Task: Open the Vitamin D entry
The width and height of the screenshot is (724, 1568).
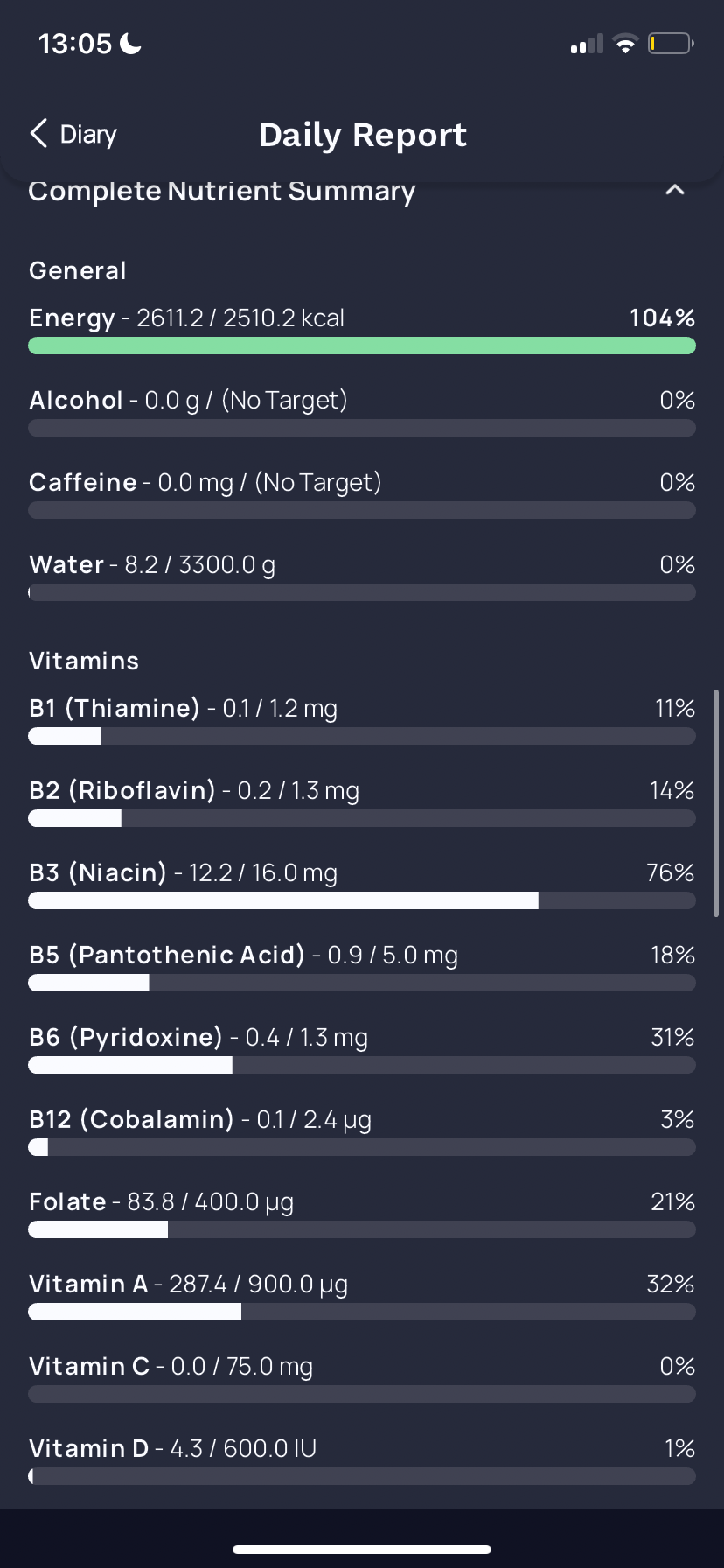Action: [x=362, y=1461]
